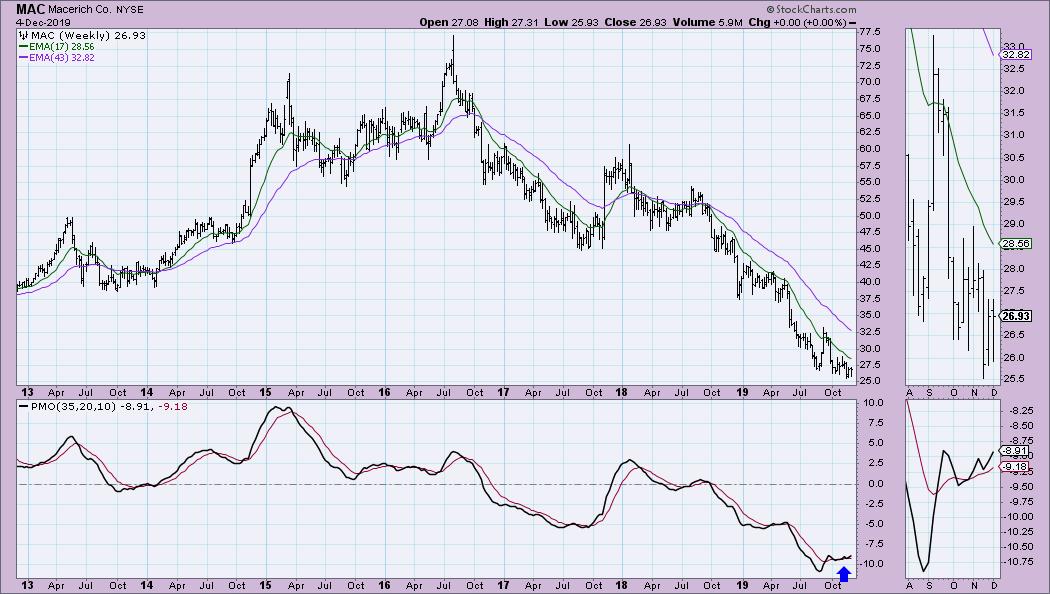The width and height of the screenshot is (1050, 594).
Task: Click the boxed -9.18 PMO signal tag
Action: tap(1016, 467)
